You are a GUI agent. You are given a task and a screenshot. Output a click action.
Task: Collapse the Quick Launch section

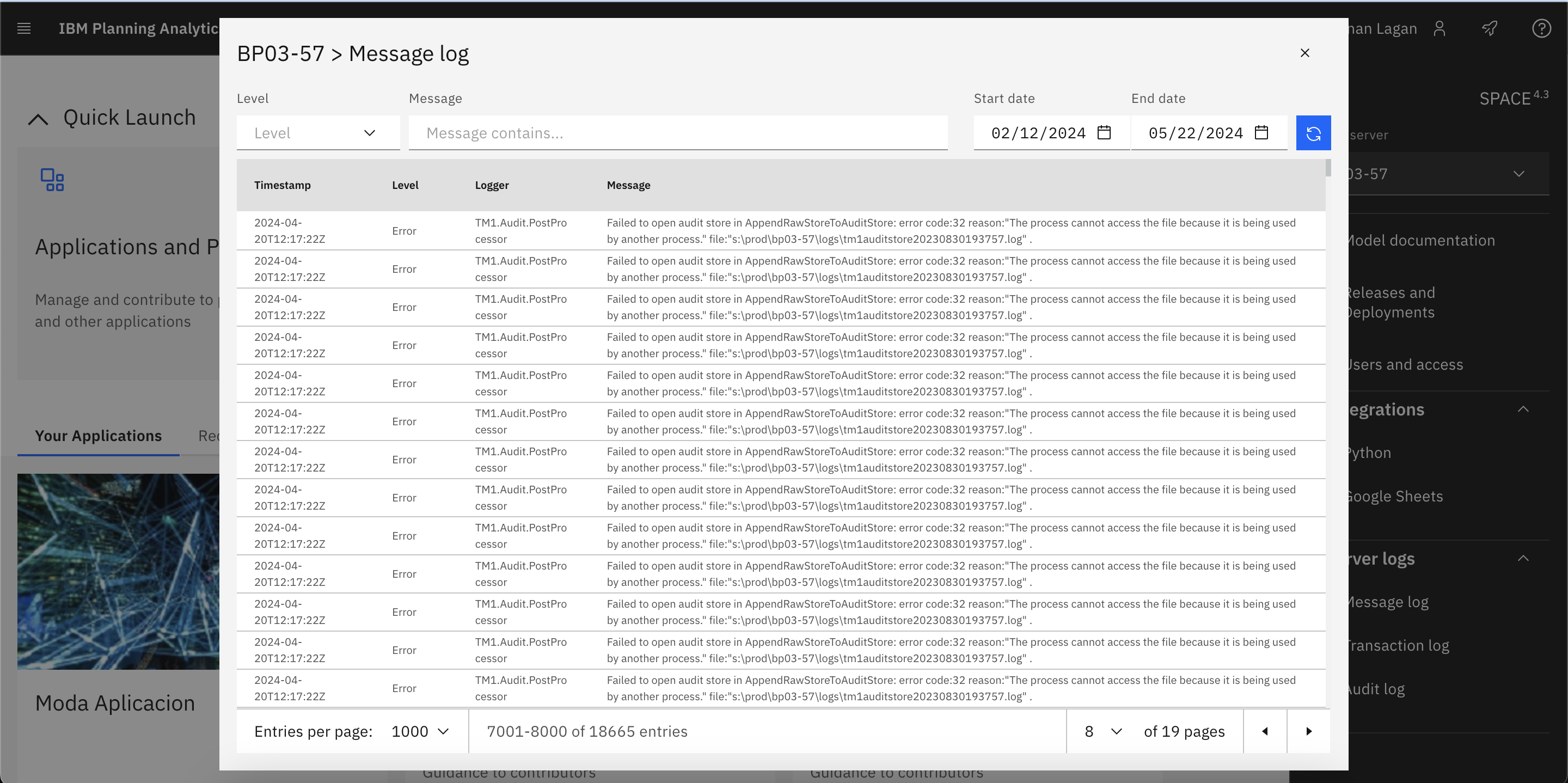tap(38, 119)
